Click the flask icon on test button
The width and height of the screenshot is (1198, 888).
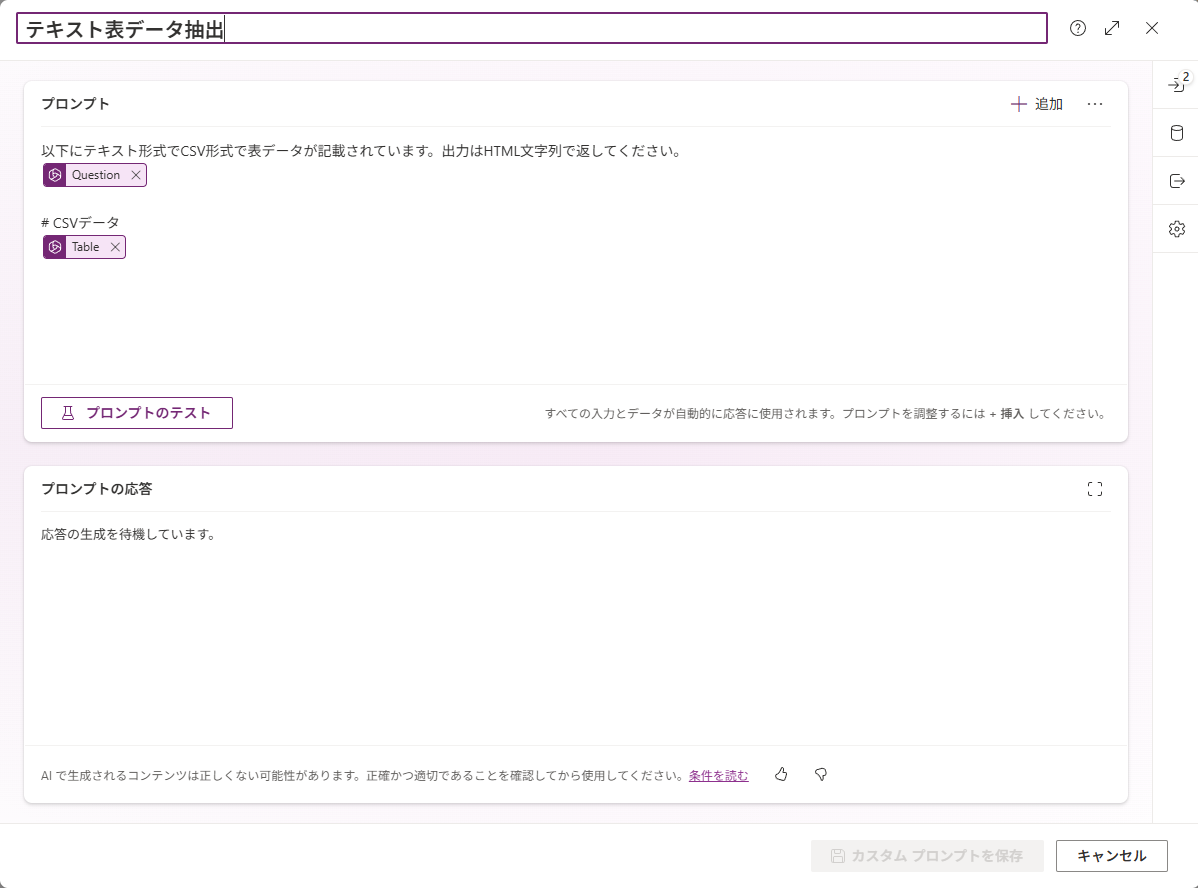(x=67, y=413)
